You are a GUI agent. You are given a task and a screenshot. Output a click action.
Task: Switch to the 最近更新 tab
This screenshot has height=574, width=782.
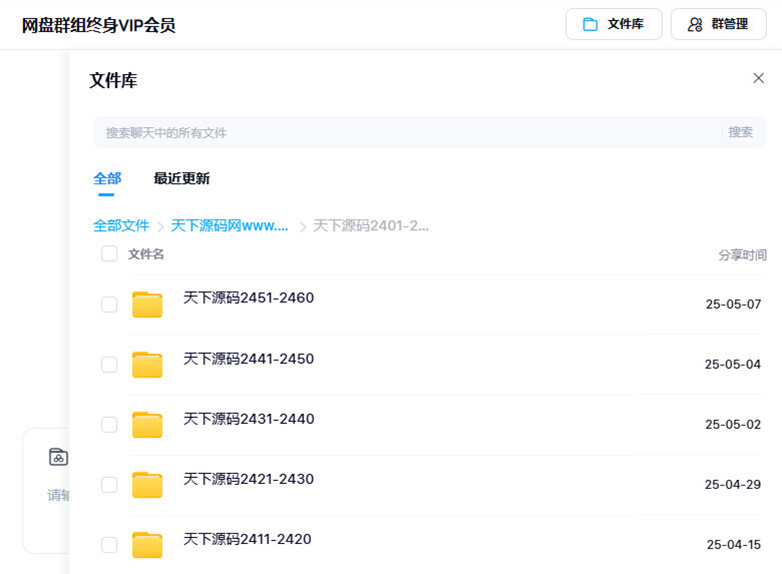(x=181, y=179)
